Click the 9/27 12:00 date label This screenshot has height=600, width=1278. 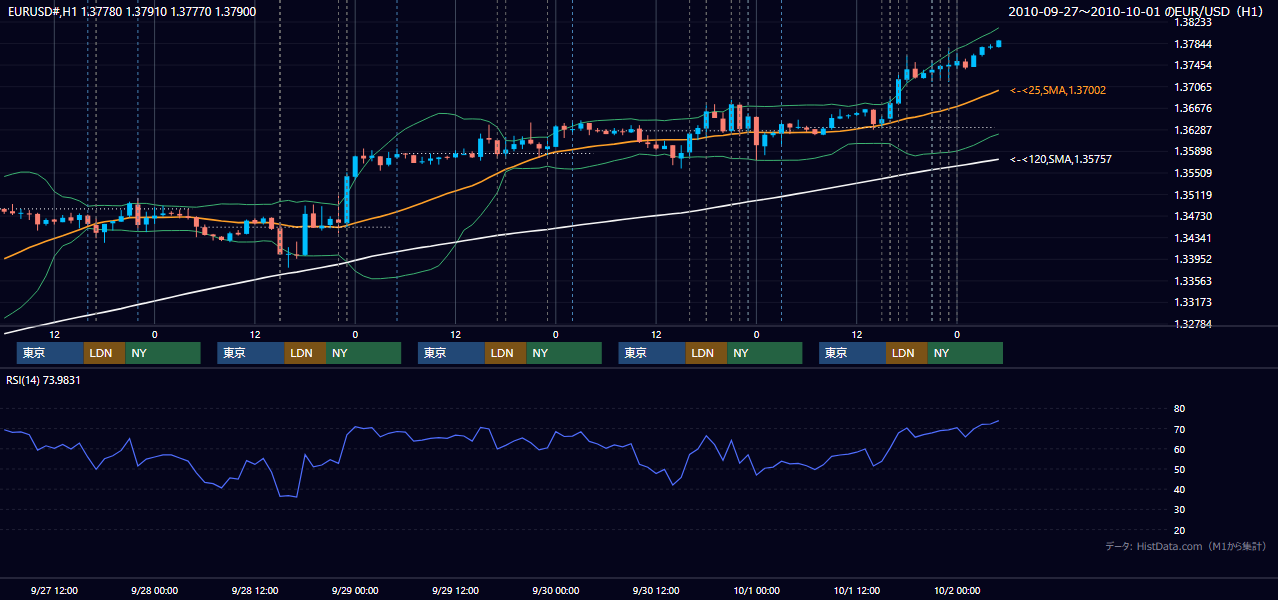pyautogui.click(x=54, y=590)
